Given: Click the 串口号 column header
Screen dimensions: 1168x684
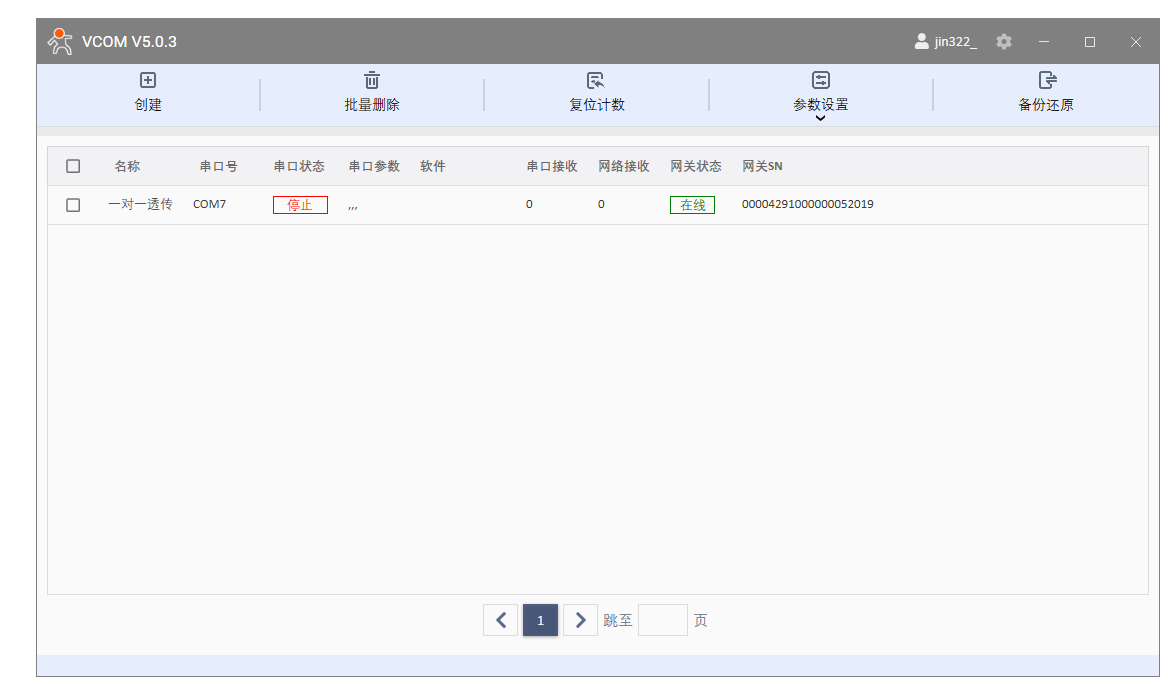Looking at the screenshot, I should [218, 166].
